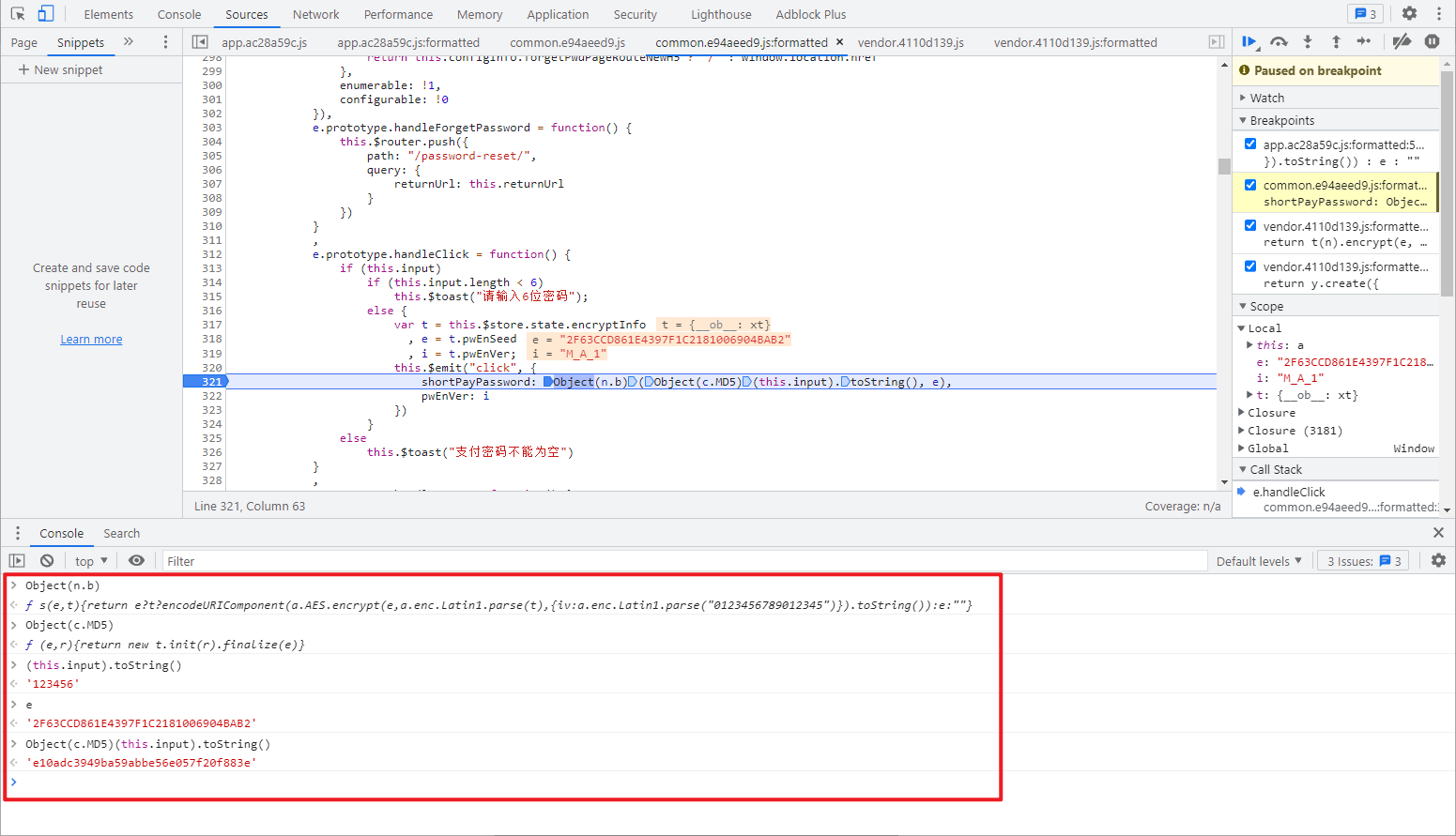Focus the console Filter input field
The height and width of the screenshot is (836, 1456).
coord(684,561)
